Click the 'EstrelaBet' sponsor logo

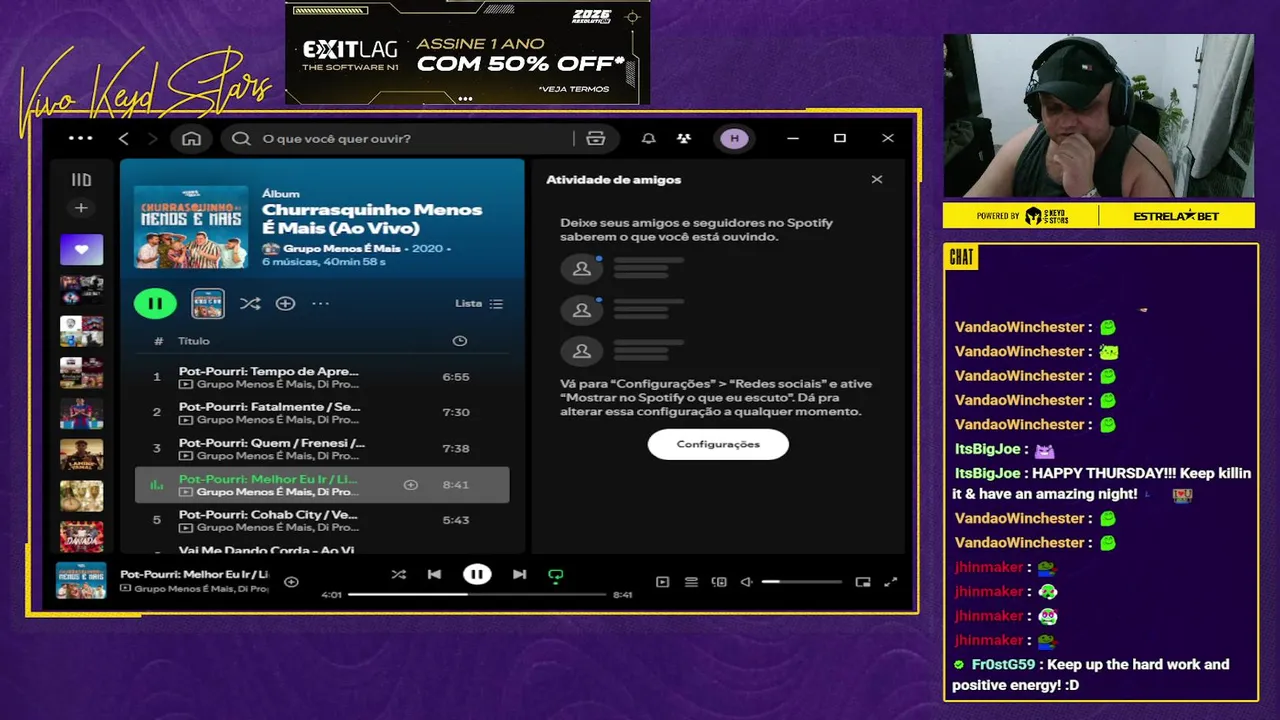coord(1176,216)
